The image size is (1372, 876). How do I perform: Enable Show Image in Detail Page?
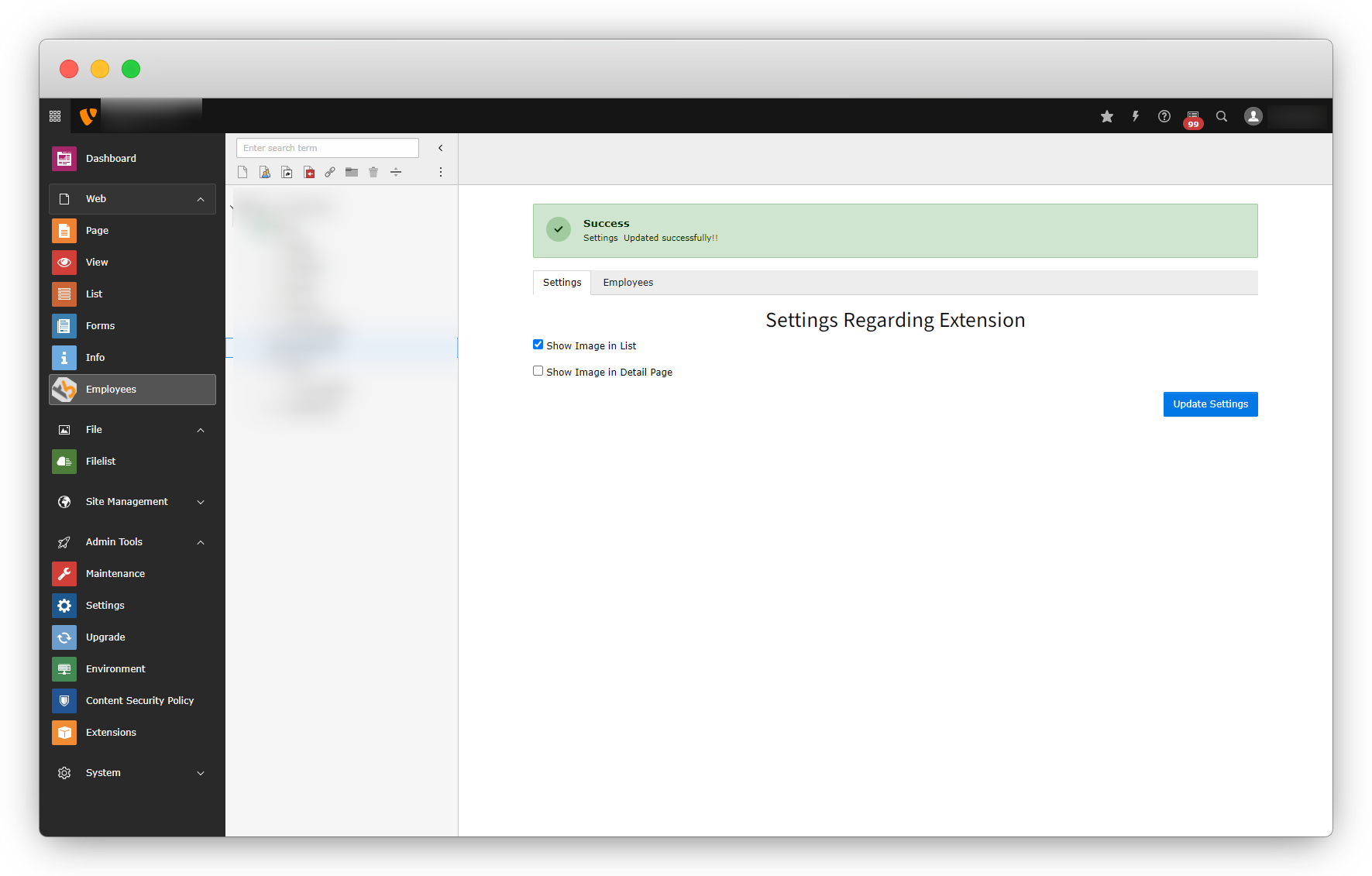point(538,371)
